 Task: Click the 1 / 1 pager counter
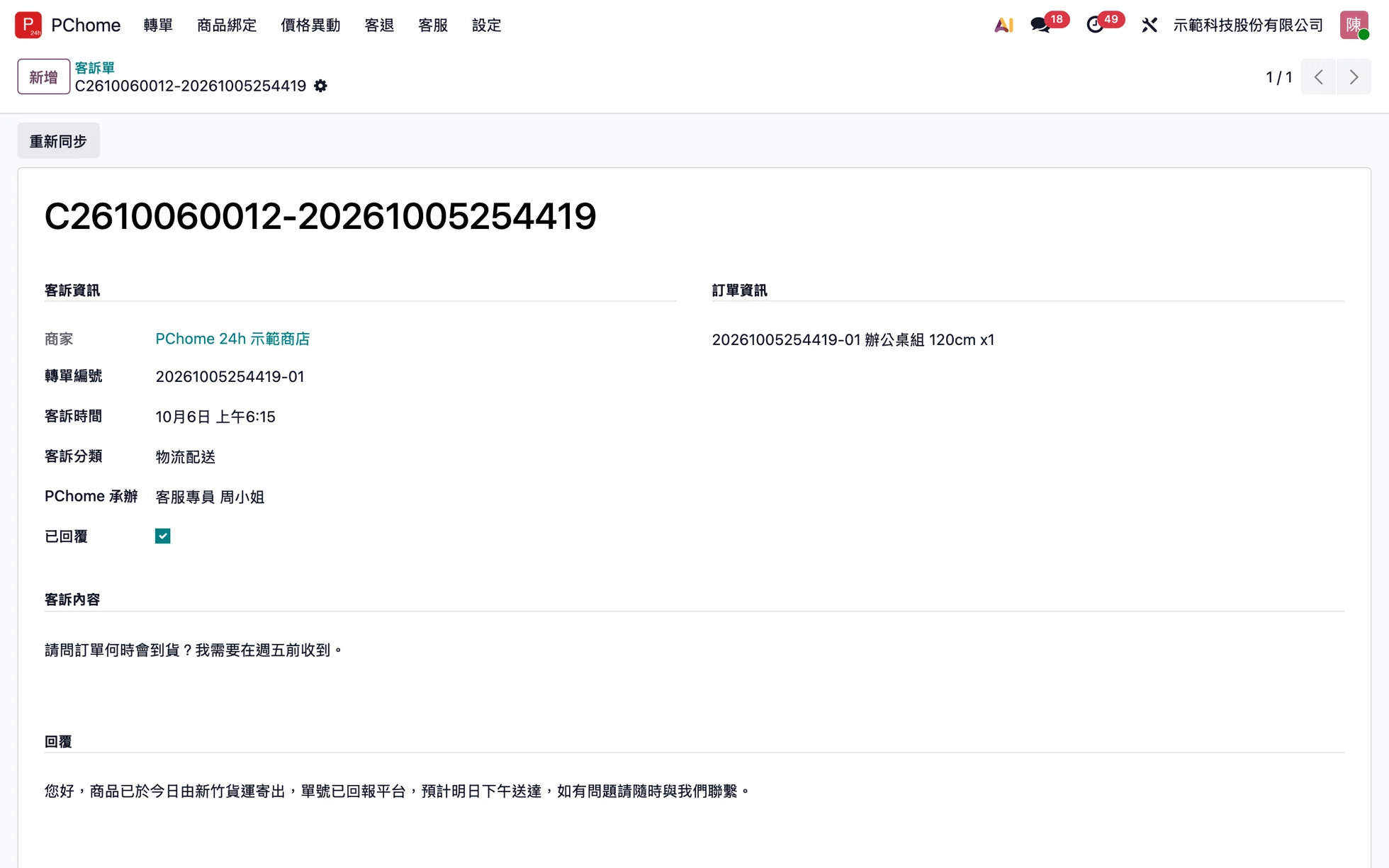[1279, 77]
